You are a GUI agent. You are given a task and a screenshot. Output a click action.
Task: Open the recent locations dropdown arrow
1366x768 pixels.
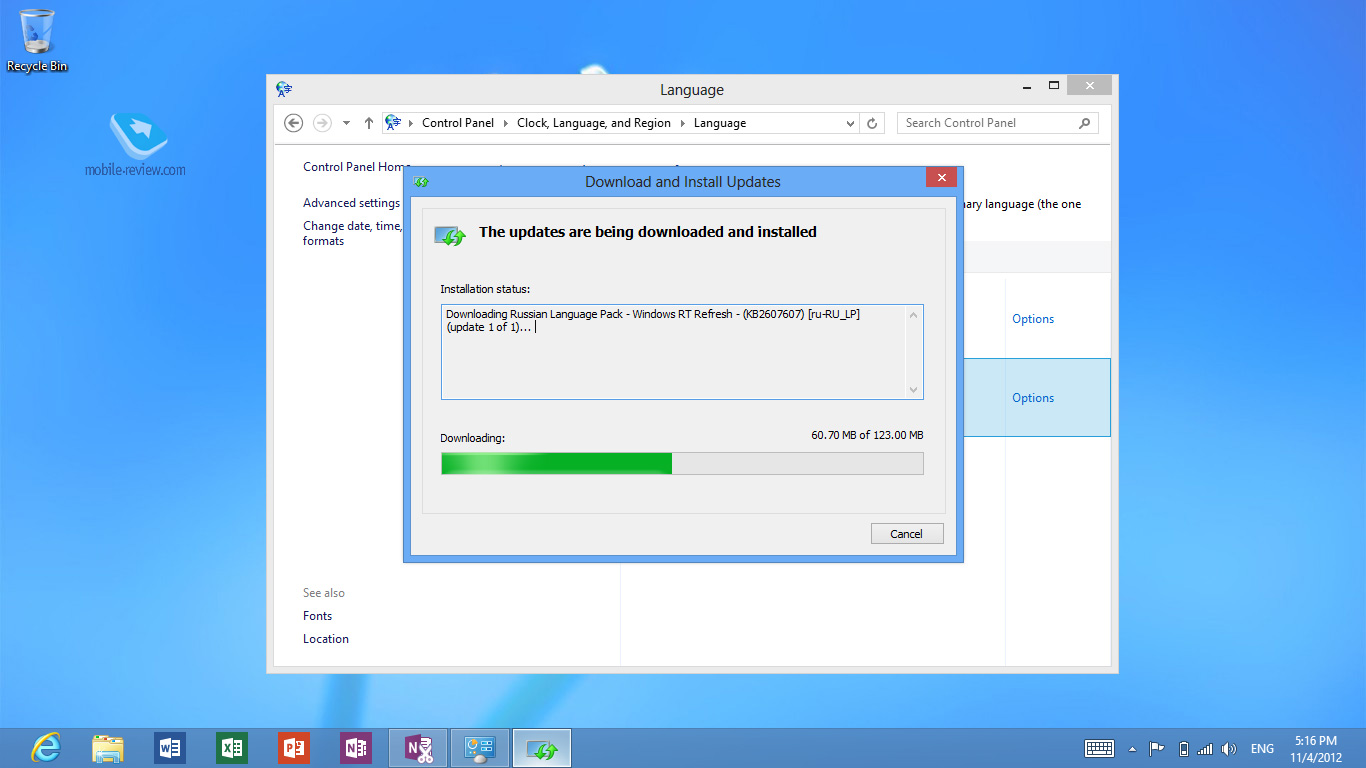pyautogui.click(x=346, y=123)
